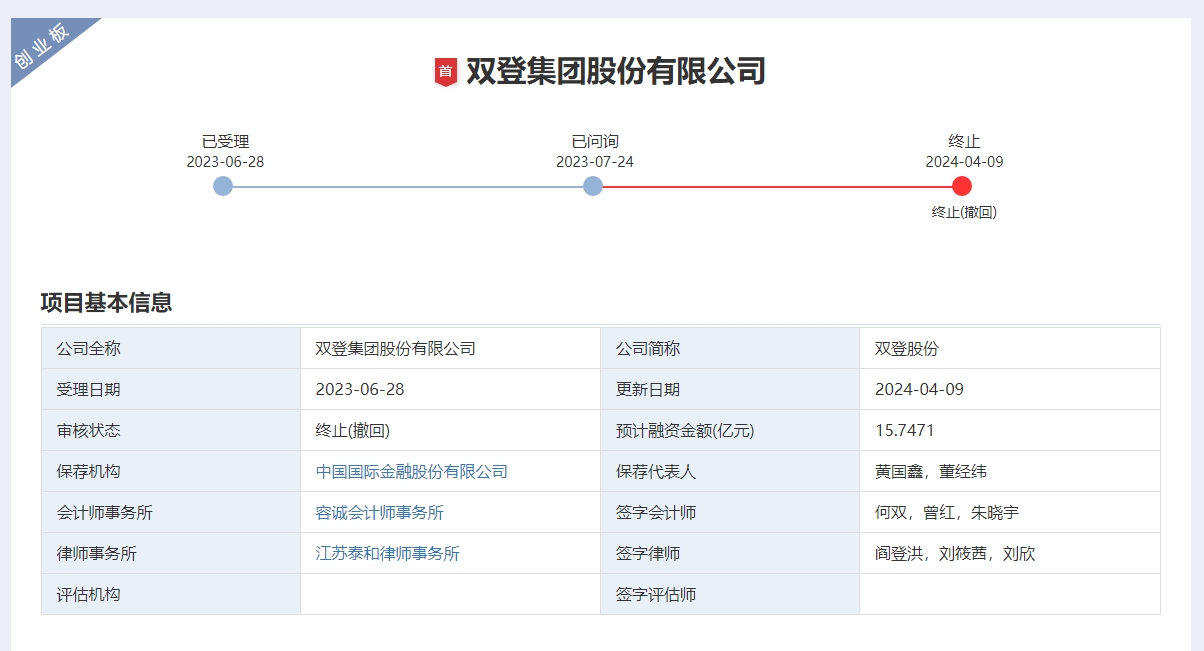Click the 已问询 stage label
1204x651 pixels.
[595, 142]
